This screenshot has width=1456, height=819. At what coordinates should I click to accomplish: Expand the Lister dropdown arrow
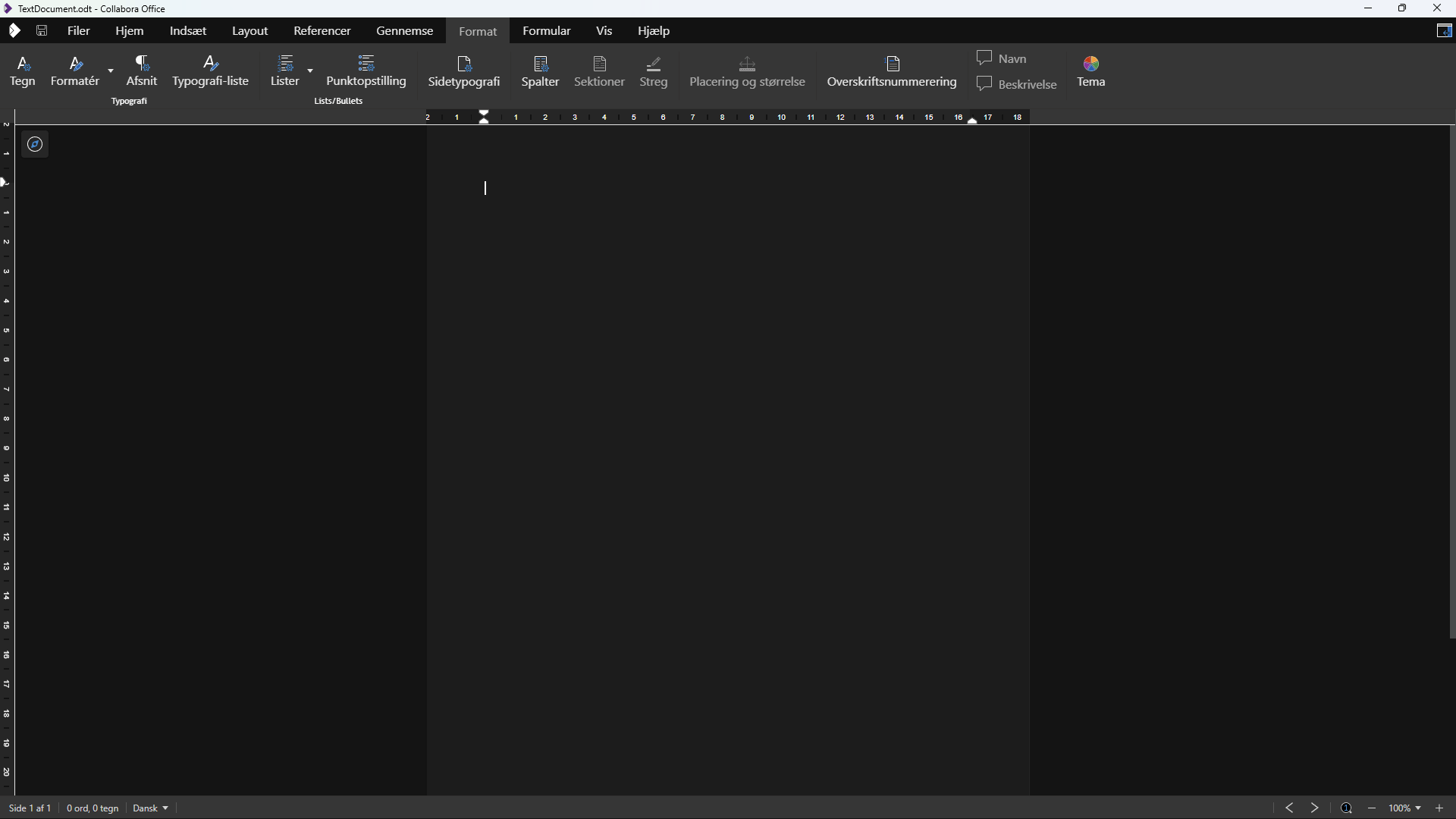pos(310,71)
